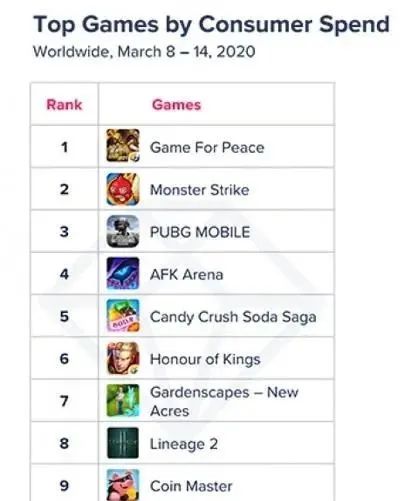This screenshot has width=411, height=501.
Task: Click the Games column header
Action: point(176,105)
